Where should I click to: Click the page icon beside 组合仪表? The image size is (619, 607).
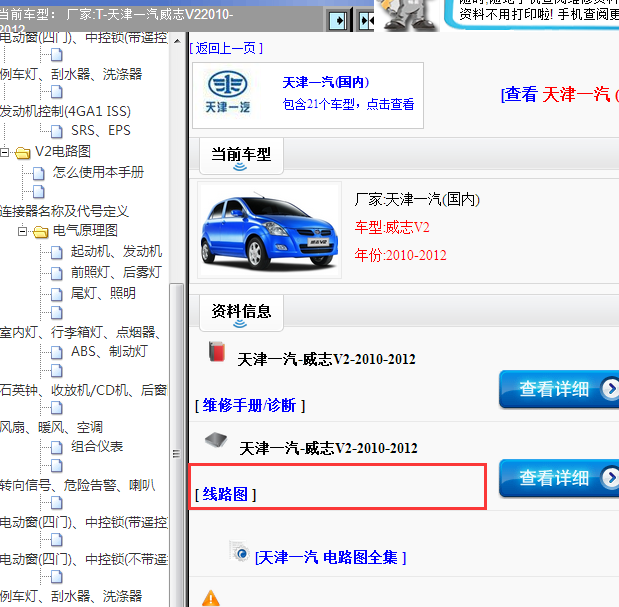pyautogui.click(x=57, y=447)
